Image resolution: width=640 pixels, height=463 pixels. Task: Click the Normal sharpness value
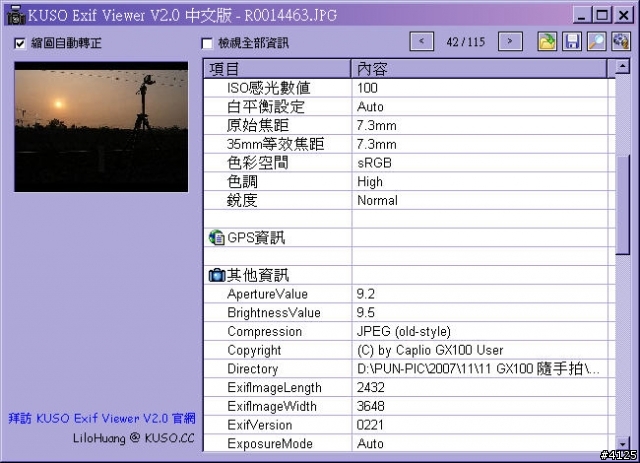click(x=377, y=200)
